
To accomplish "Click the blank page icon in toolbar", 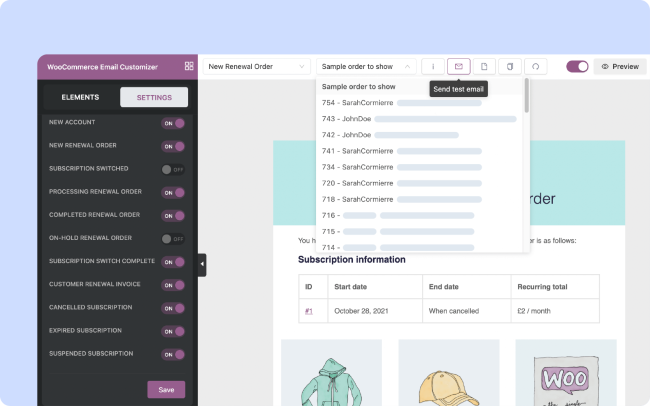I will point(484,66).
